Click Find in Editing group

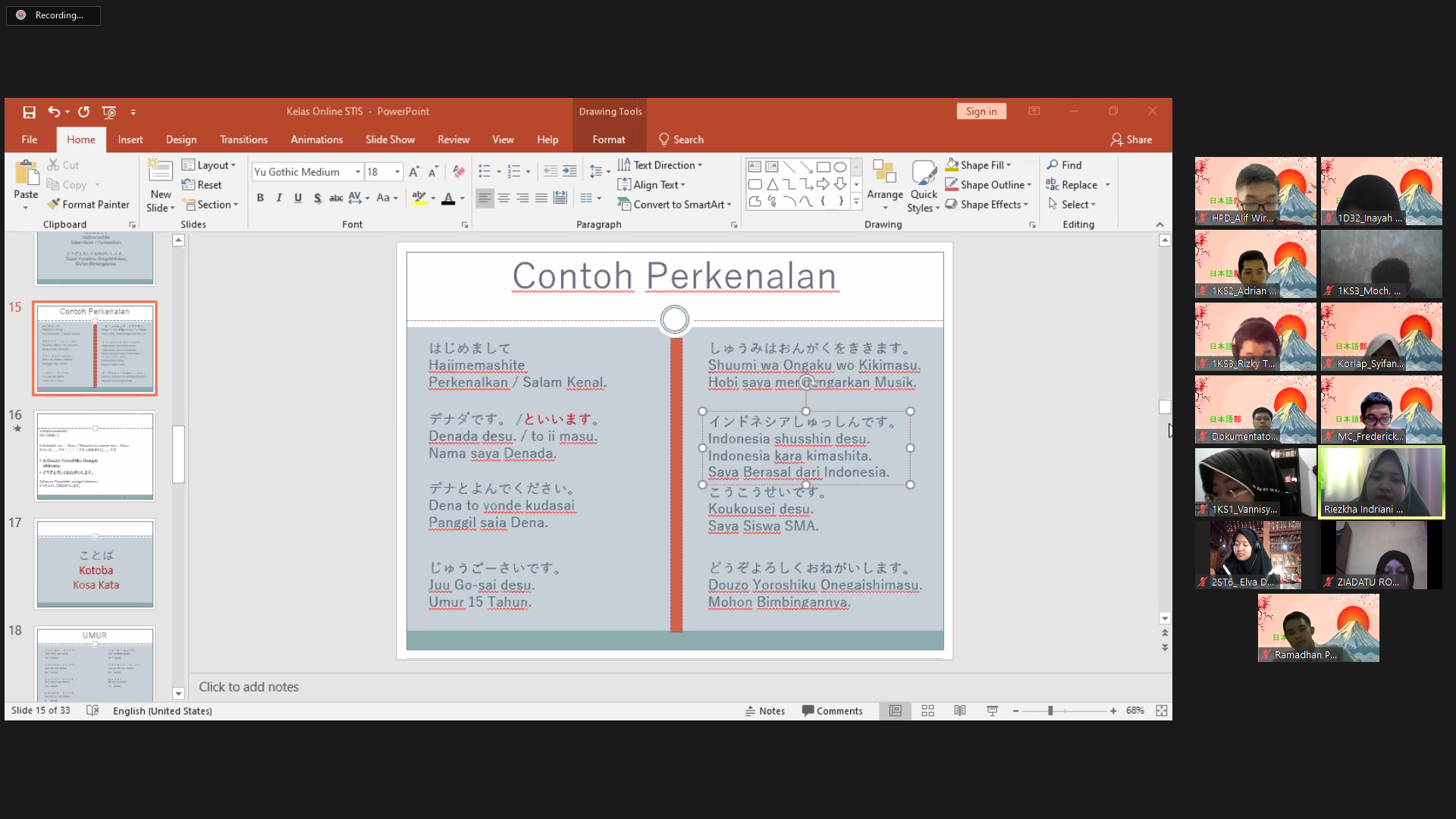tap(1065, 165)
